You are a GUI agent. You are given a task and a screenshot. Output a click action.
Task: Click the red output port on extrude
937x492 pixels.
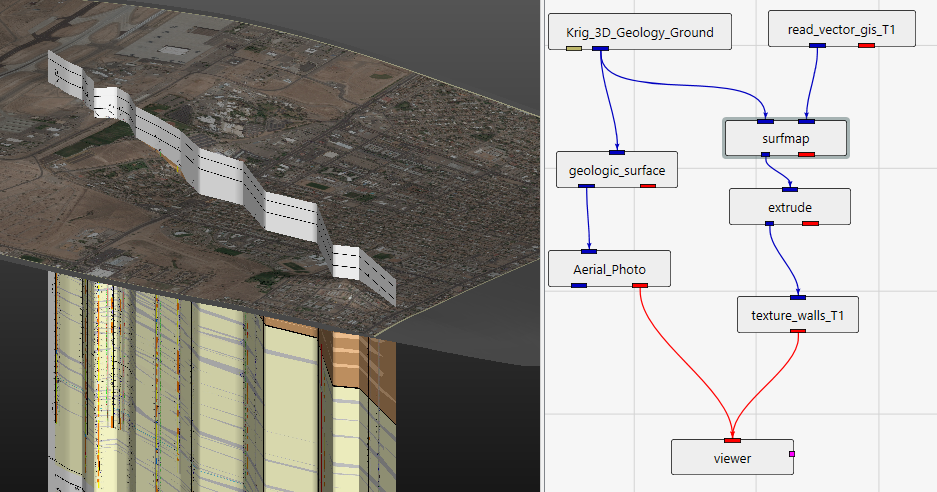[x=810, y=223]
